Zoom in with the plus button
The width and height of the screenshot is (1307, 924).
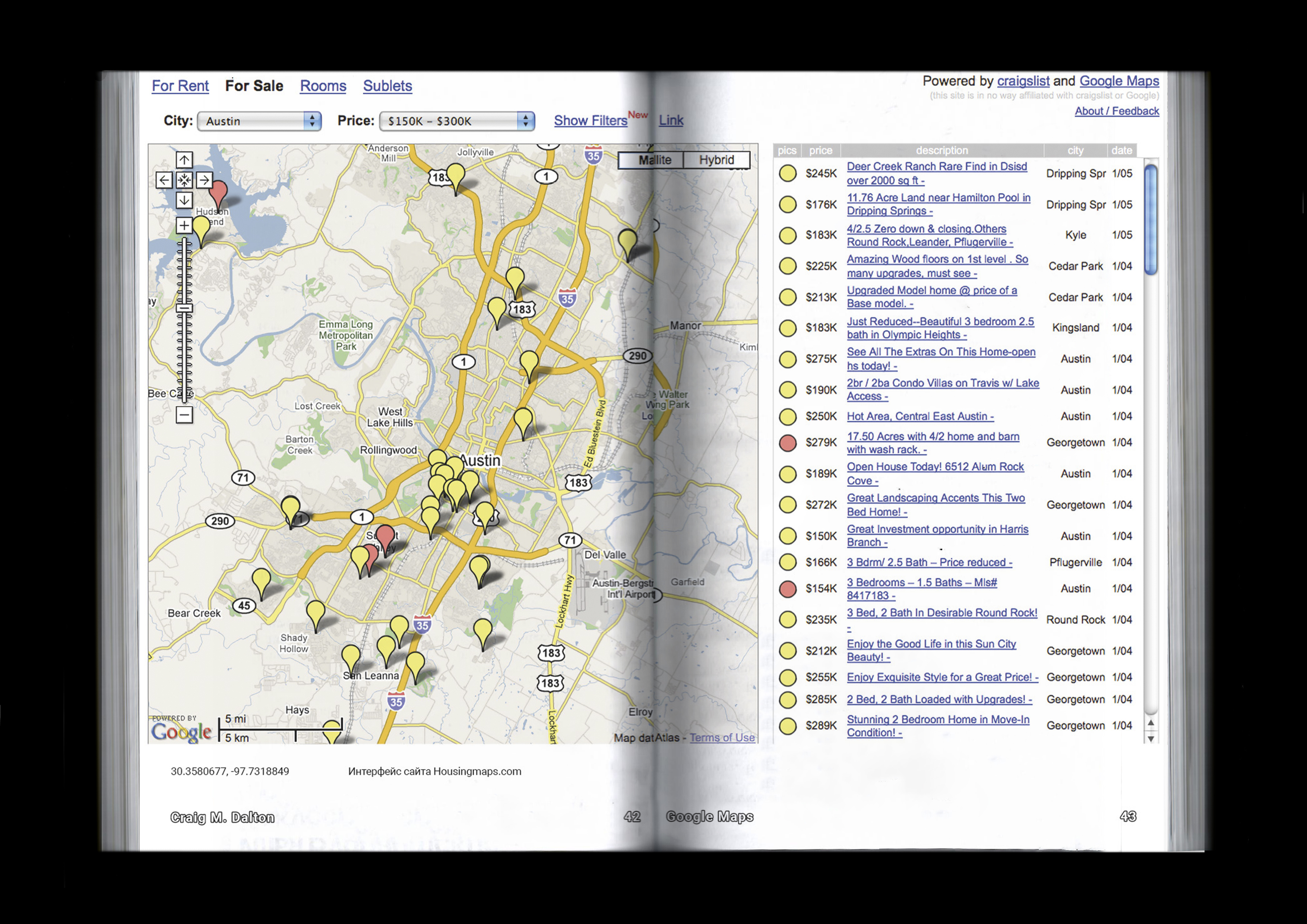click(184, 225)
